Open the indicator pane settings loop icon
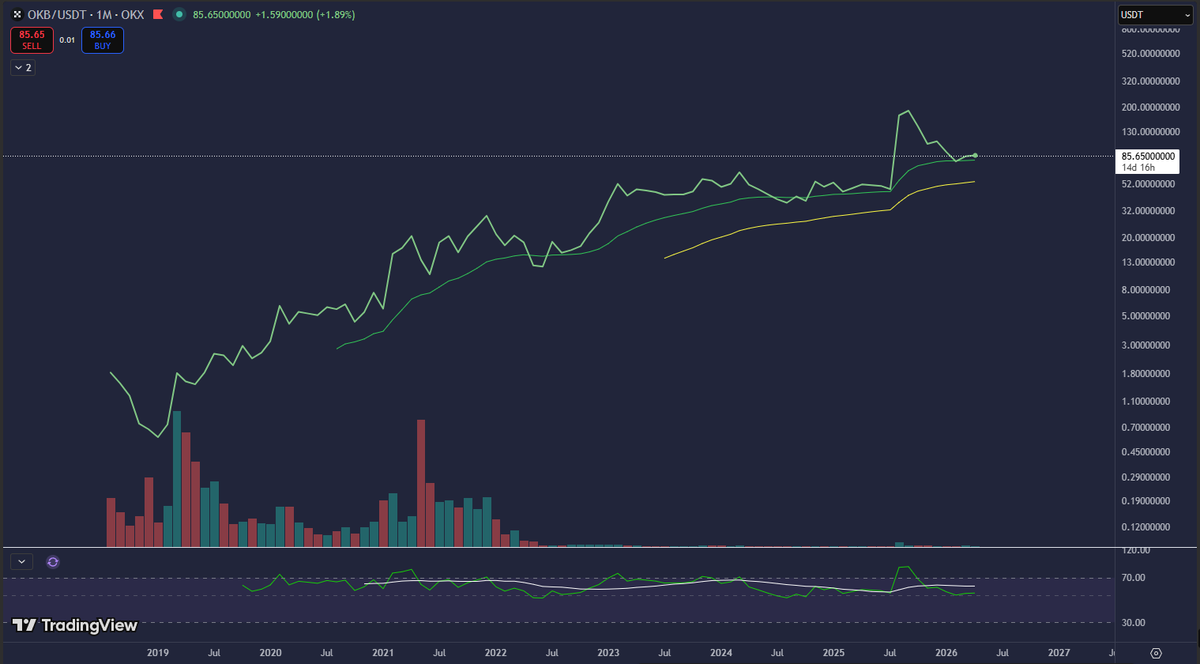Screen dimensions: 1200x664 click(x=52, y=562)
